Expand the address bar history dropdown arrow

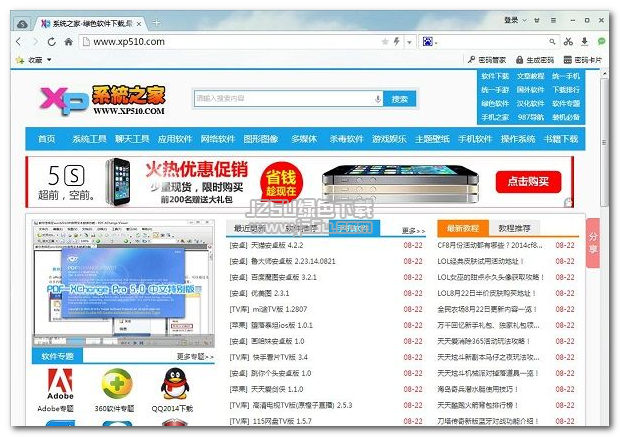410,42
